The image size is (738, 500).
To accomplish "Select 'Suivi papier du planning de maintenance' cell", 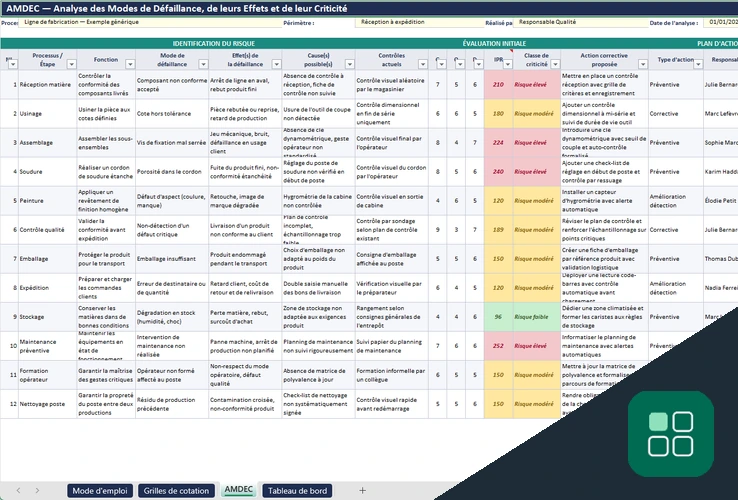I will pyautogui.click(x=392, y=346).
